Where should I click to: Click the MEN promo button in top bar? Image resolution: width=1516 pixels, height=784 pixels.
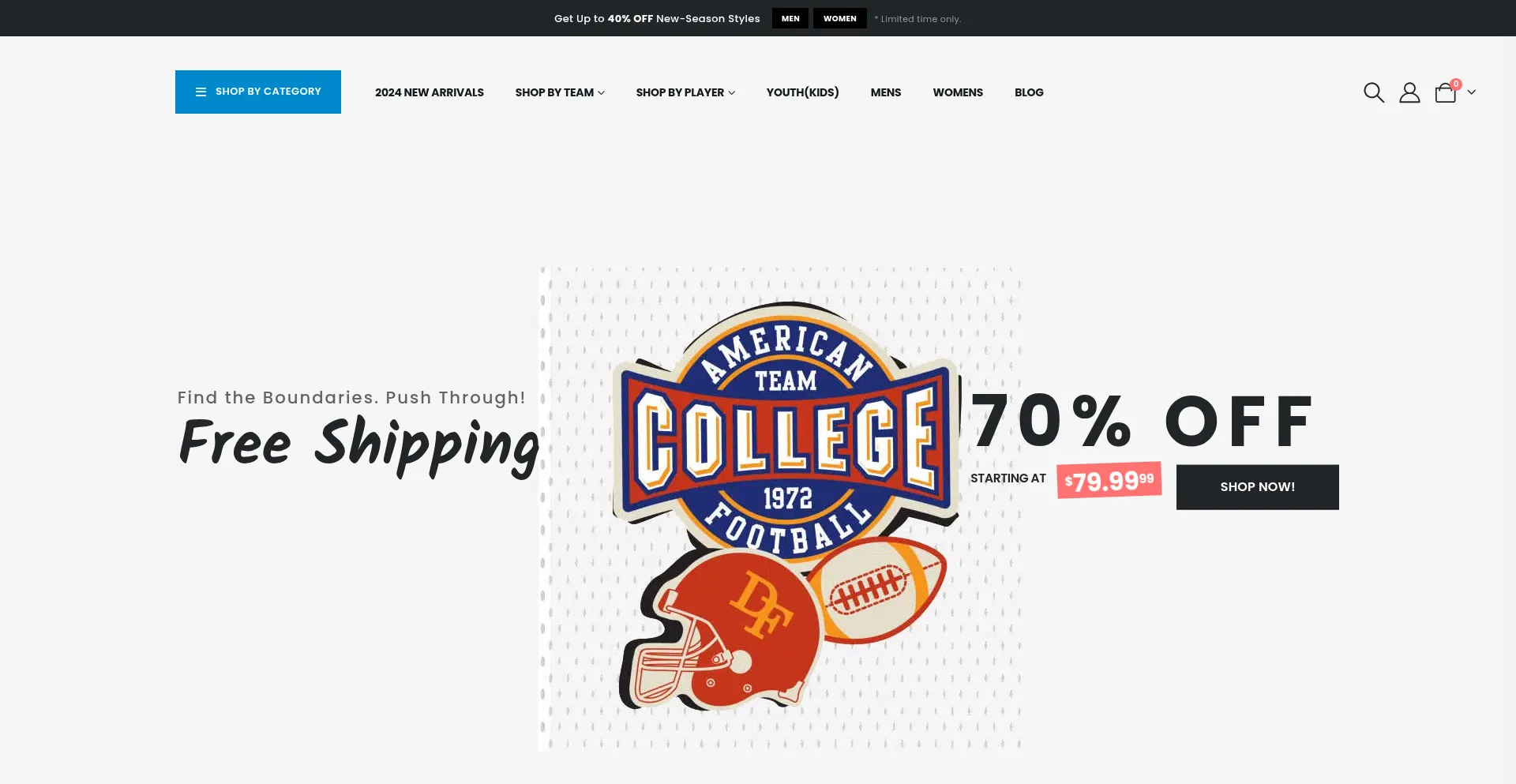coord(790,18)
